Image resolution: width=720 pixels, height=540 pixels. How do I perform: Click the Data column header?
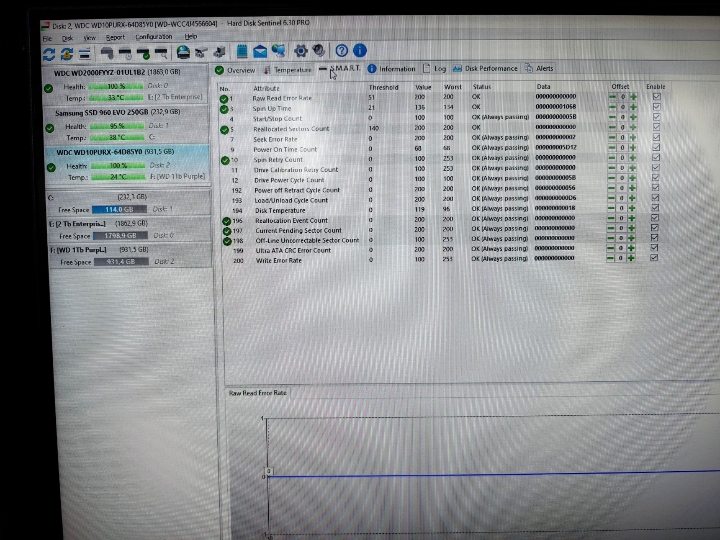[x=543, y=86]
